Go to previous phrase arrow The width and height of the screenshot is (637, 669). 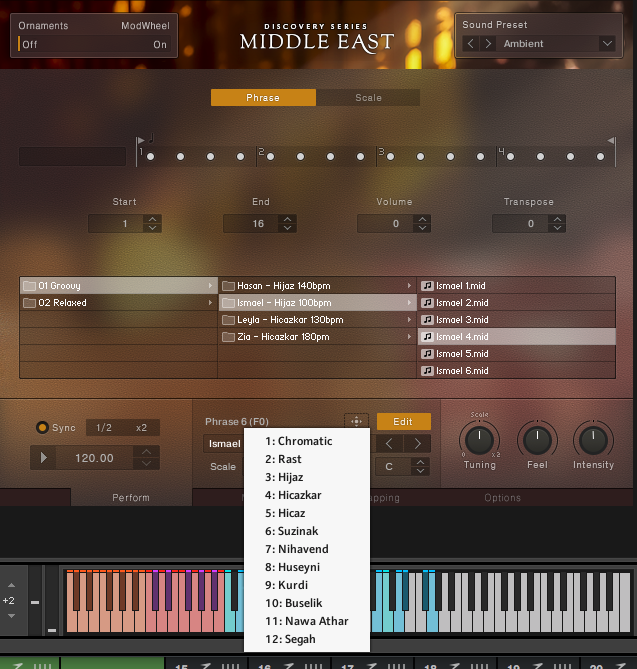coord(389,444)
